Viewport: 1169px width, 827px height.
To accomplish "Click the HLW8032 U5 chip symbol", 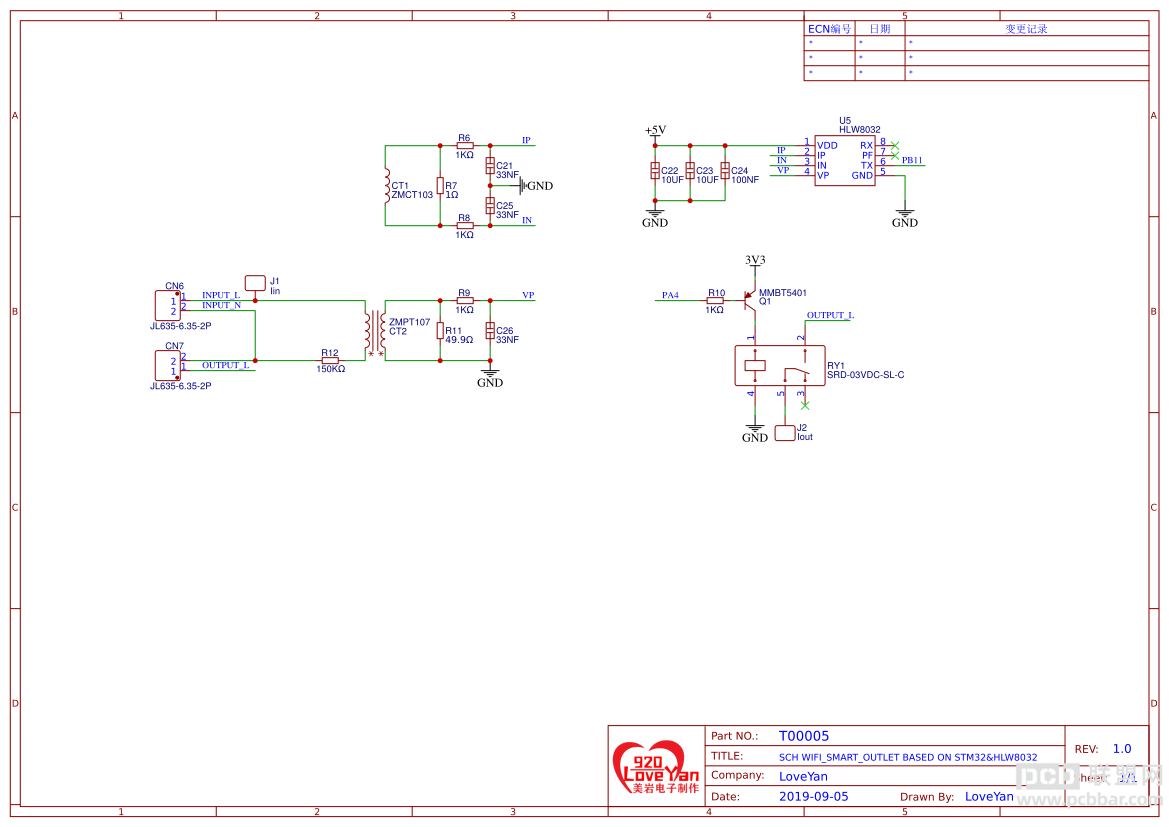I will [844, 160].
